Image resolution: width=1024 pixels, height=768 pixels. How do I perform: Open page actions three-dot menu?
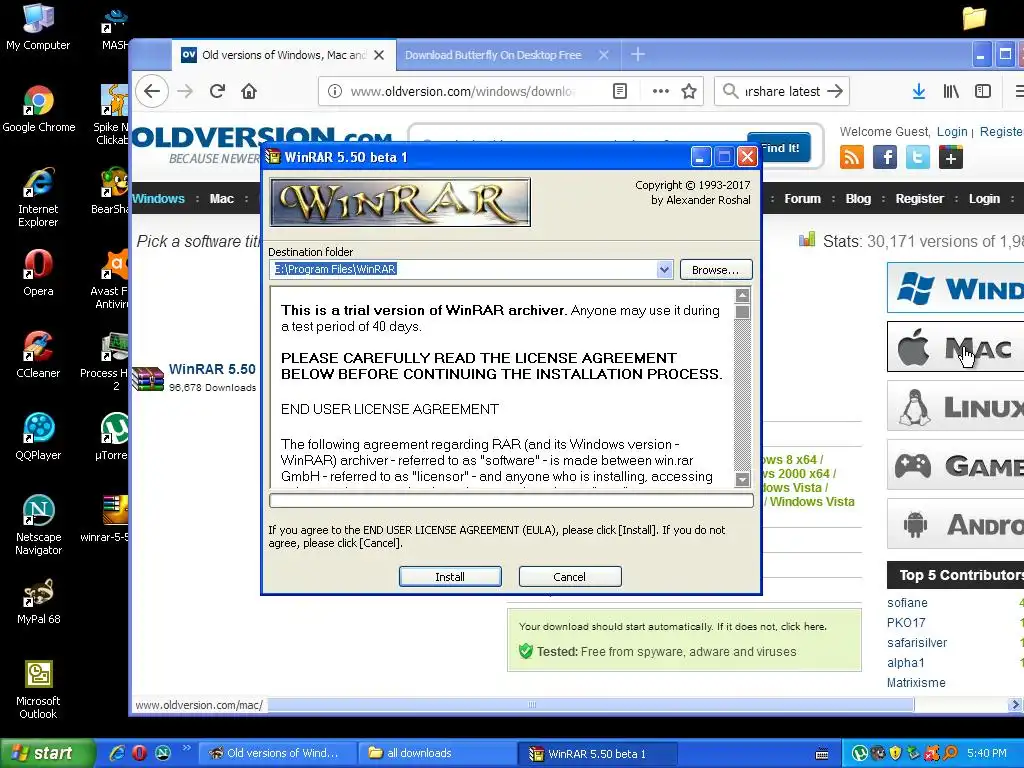[660, 91]
